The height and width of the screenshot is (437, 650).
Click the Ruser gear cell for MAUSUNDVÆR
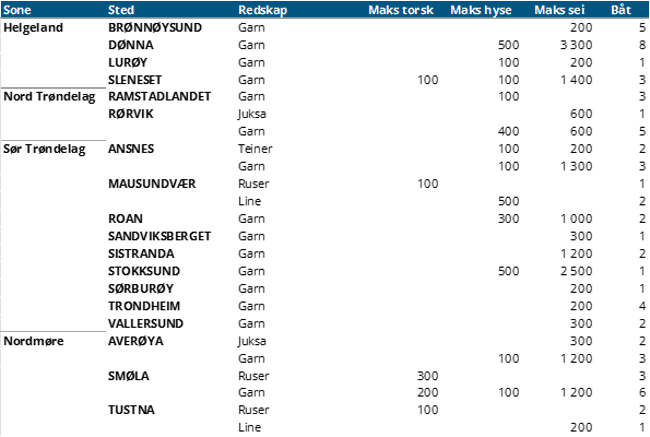[x=253, y=184]
